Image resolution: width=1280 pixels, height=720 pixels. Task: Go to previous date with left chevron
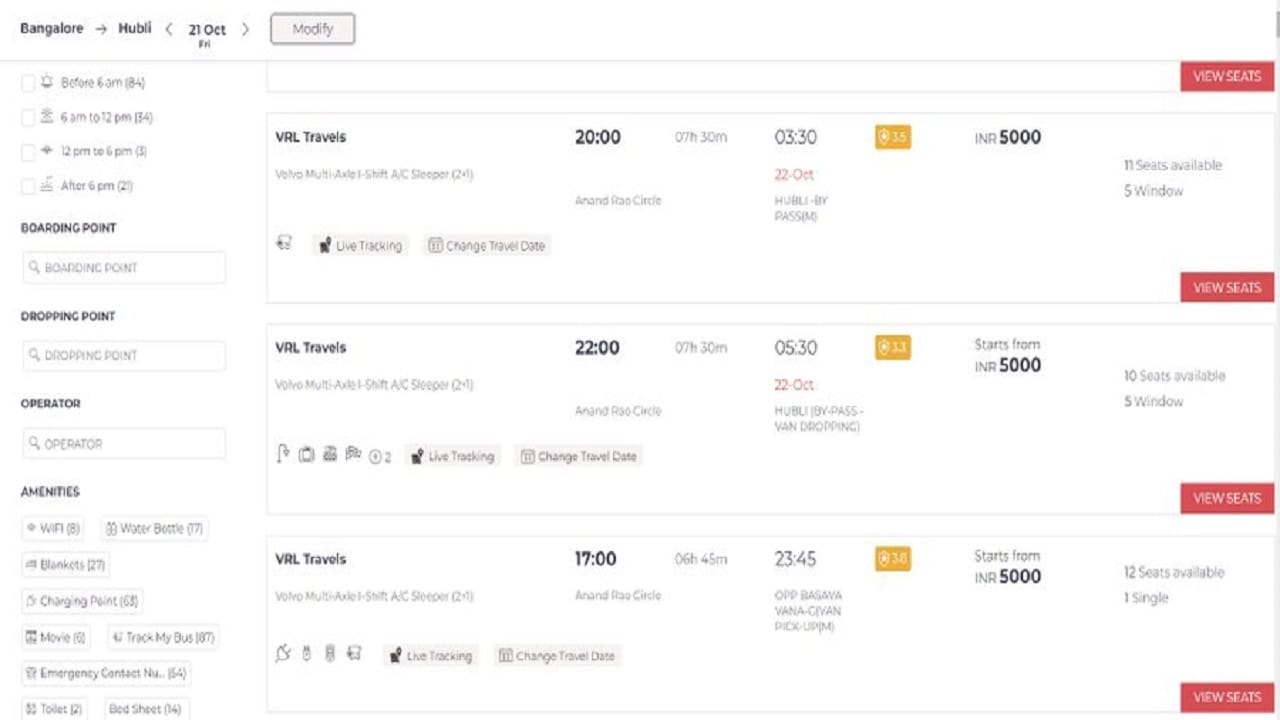pos(169,30)
